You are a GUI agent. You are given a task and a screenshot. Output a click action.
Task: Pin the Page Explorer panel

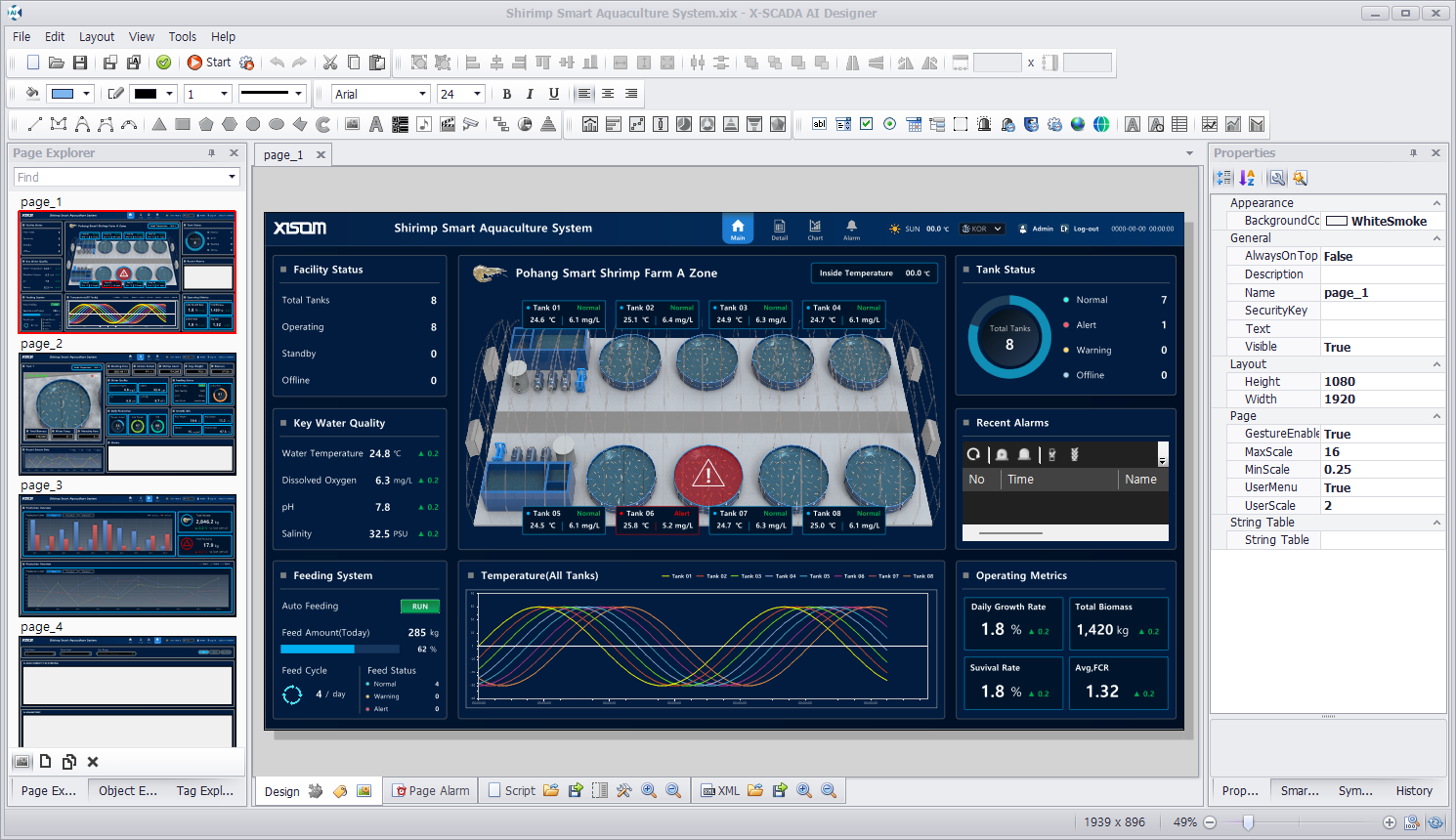[212, 153]
